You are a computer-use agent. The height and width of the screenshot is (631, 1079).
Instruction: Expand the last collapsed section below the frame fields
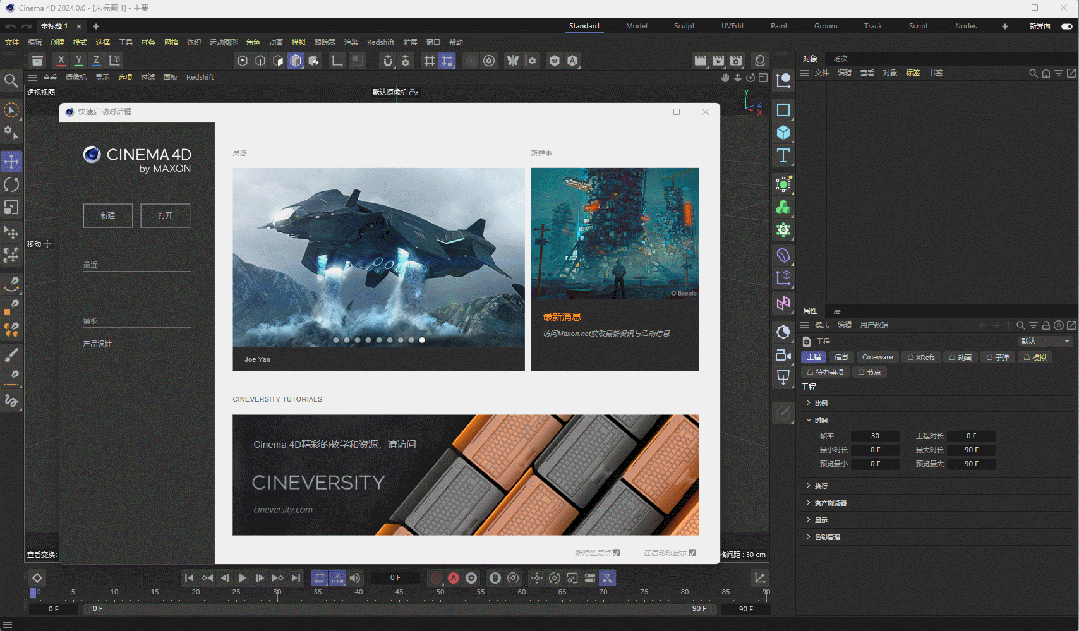tap(808, 537)
